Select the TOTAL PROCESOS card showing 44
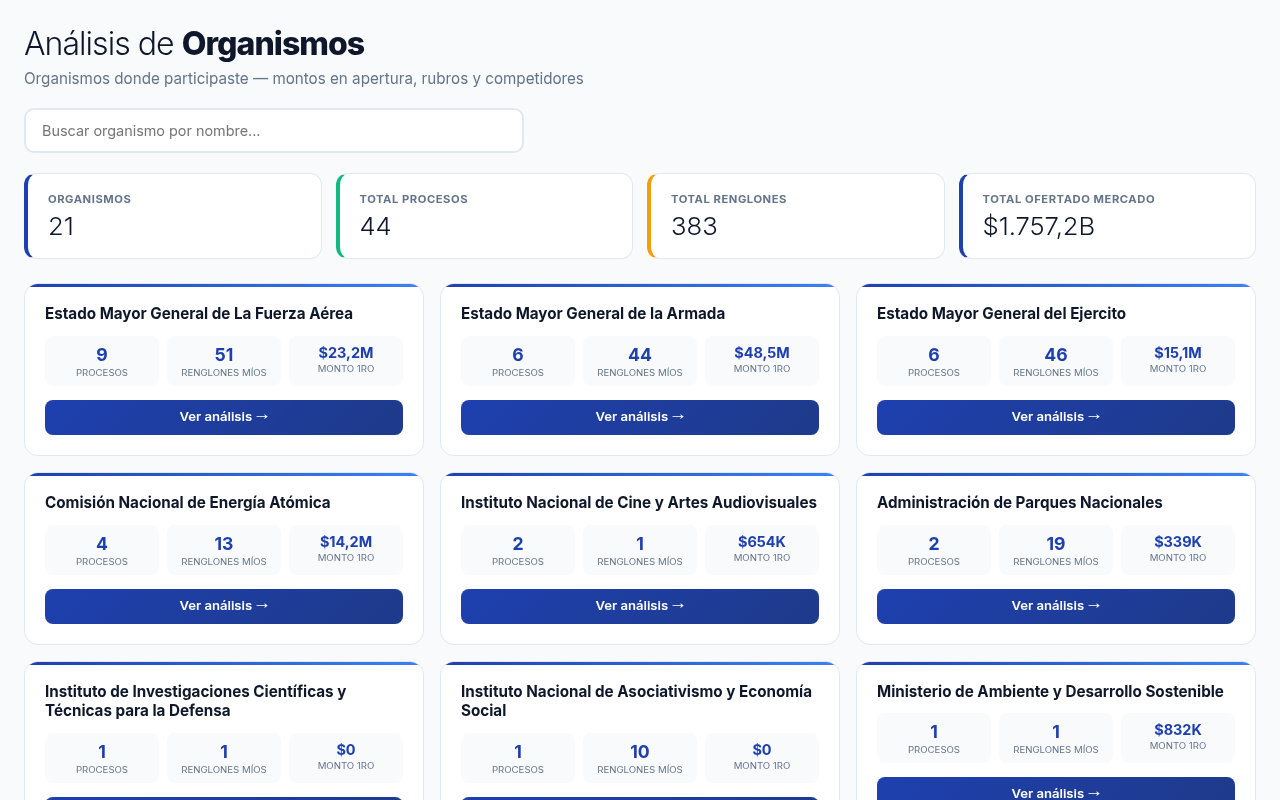 pyautogui.click(x=484, y=215)
